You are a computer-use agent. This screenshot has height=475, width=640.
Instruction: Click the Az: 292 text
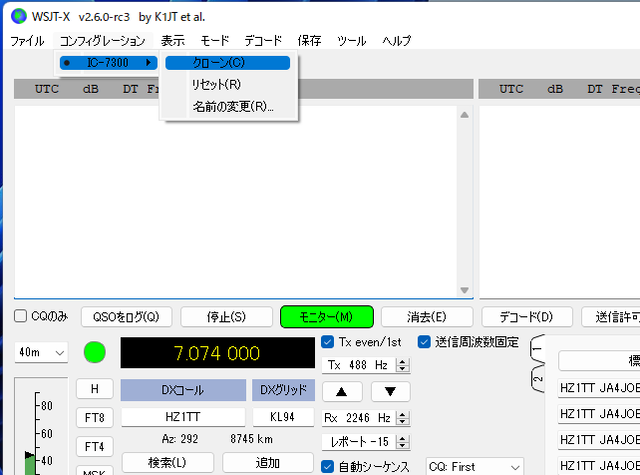click(180, 439)
